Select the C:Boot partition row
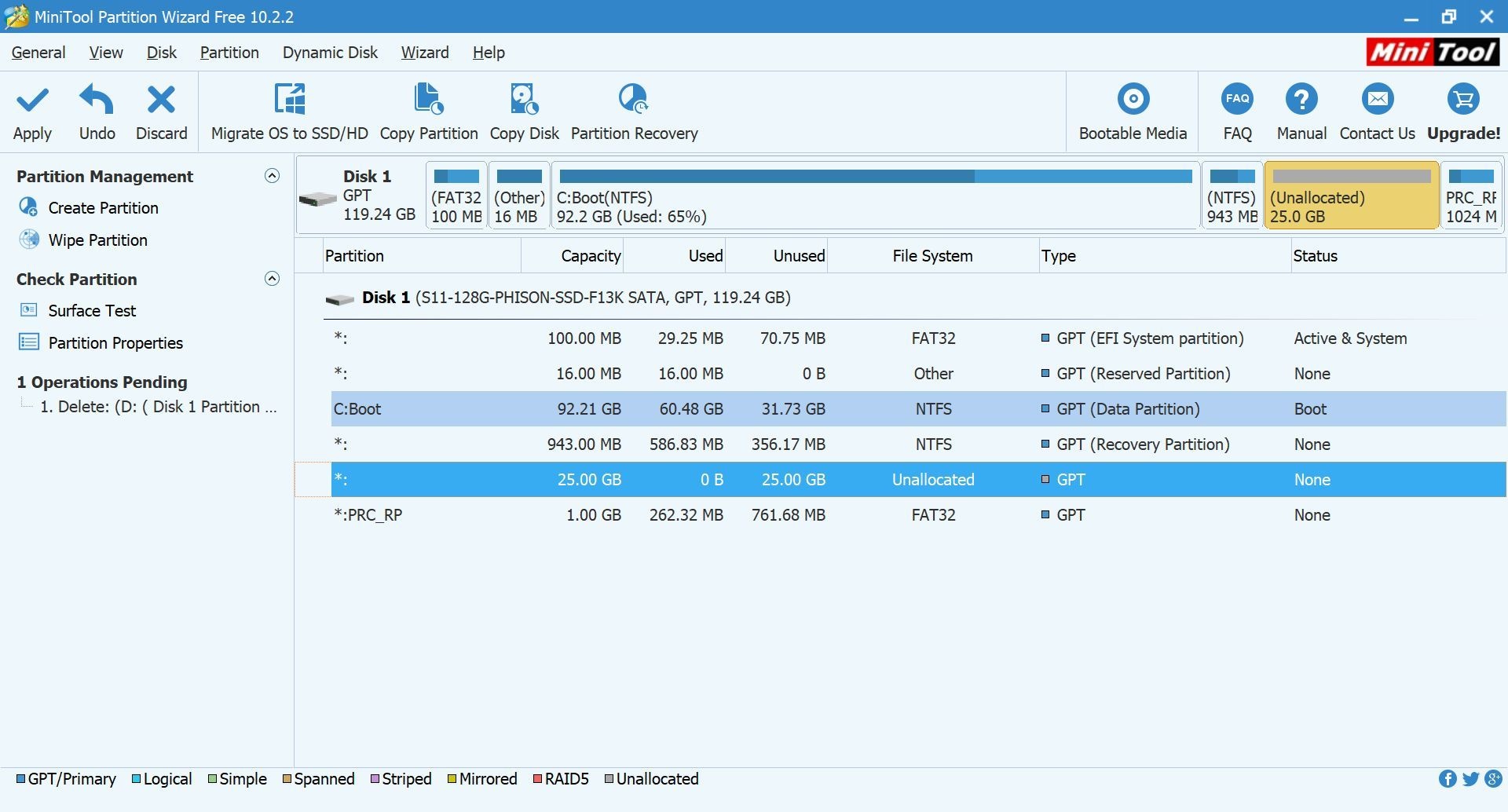1508x812 pixels. [918, 409]
